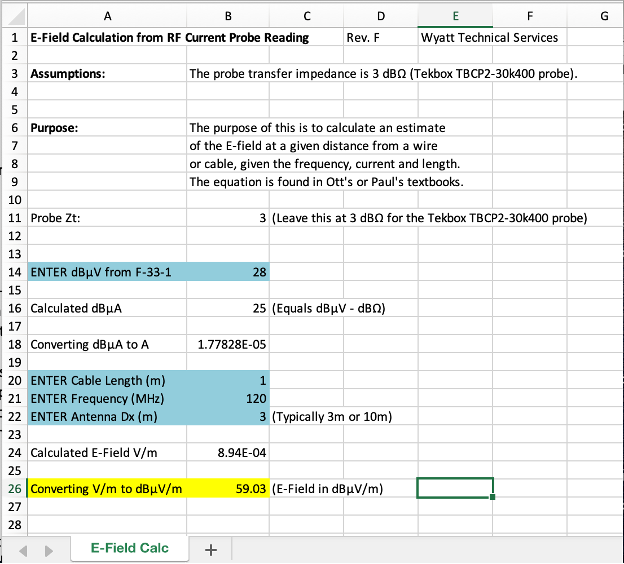Image resolution: width=624 pixels, height=564 pixels.
Task: Open the E-Field Calc sheet tab
Action: pos(130,548)
